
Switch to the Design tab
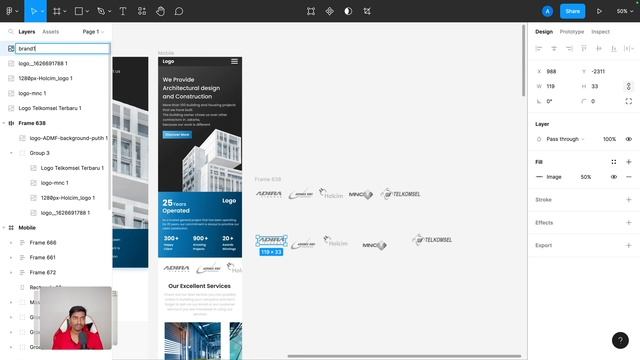tap(544, 31)
